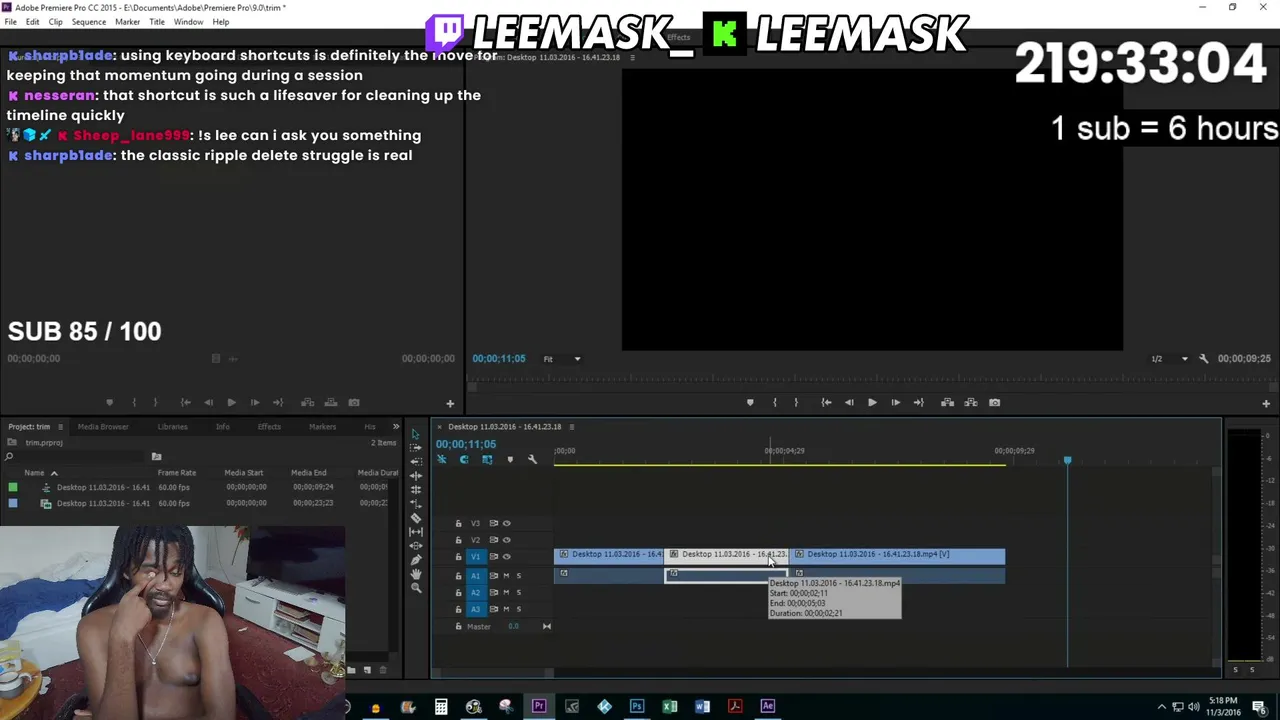Click the green label swatch in Project

click(12, 487)
